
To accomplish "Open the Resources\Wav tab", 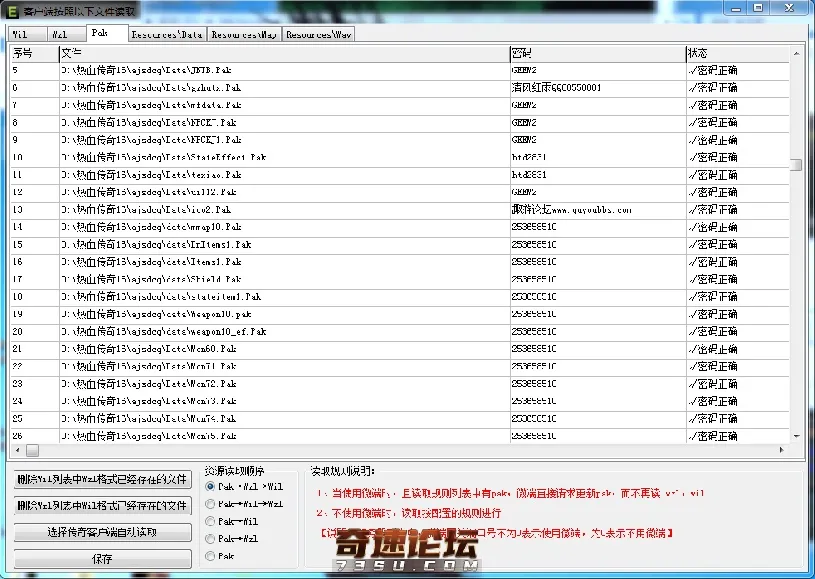I will coord(319,34).
